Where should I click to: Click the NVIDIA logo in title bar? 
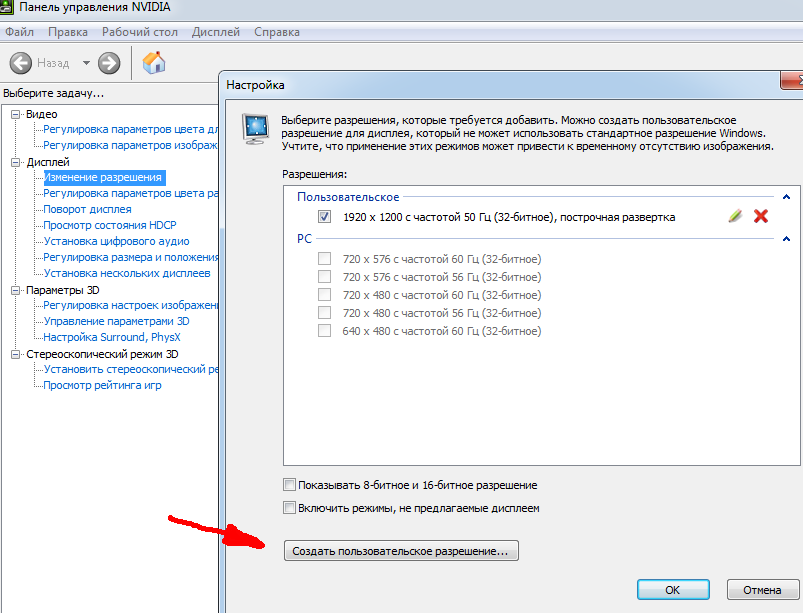[10, 8]
